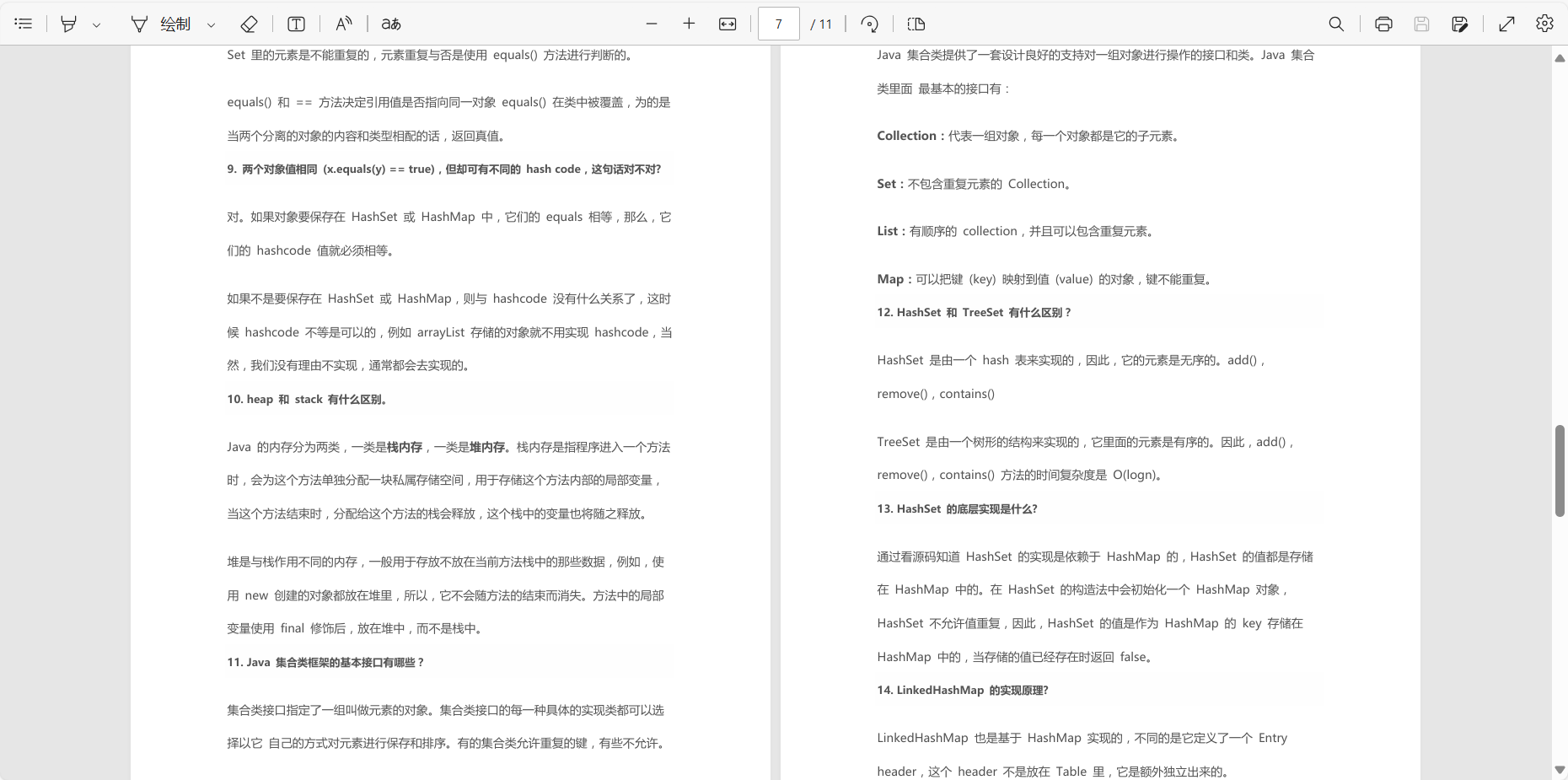
Task: Click the total pages '/ 11' label
Action: (x=821, y=24)
